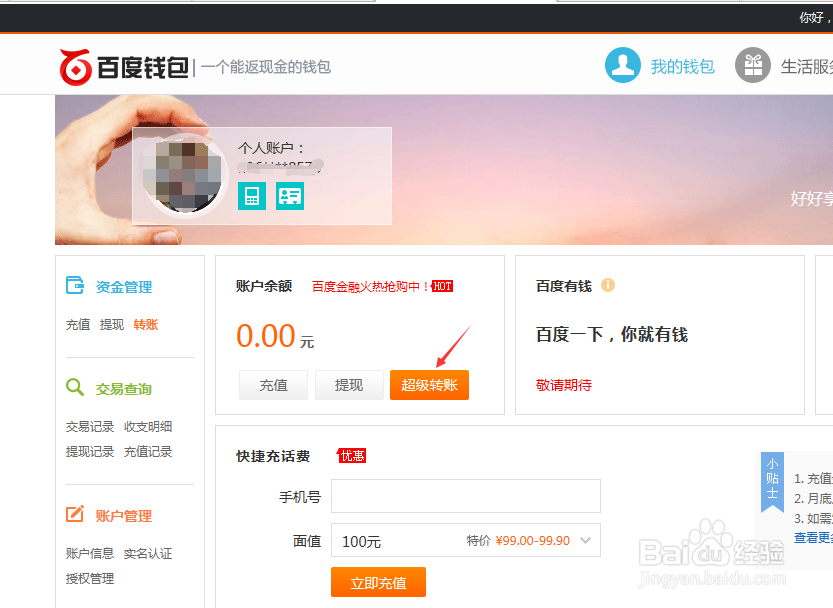The width and height of the screenshot is (833, 608).
Task: Click the teal ID card verification icon
Action: pos(290,196)
